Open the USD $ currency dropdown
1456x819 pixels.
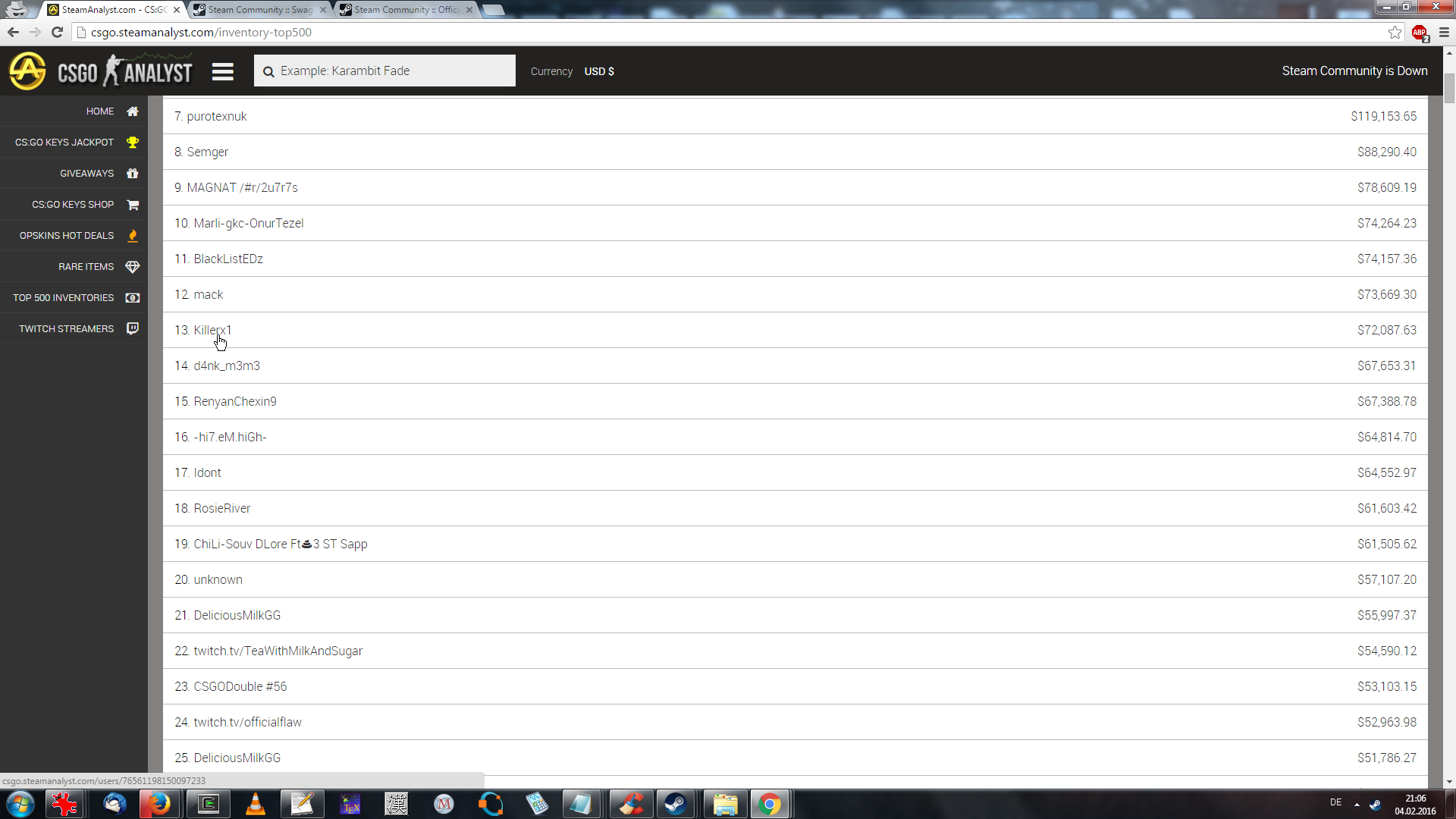(599, 71)
